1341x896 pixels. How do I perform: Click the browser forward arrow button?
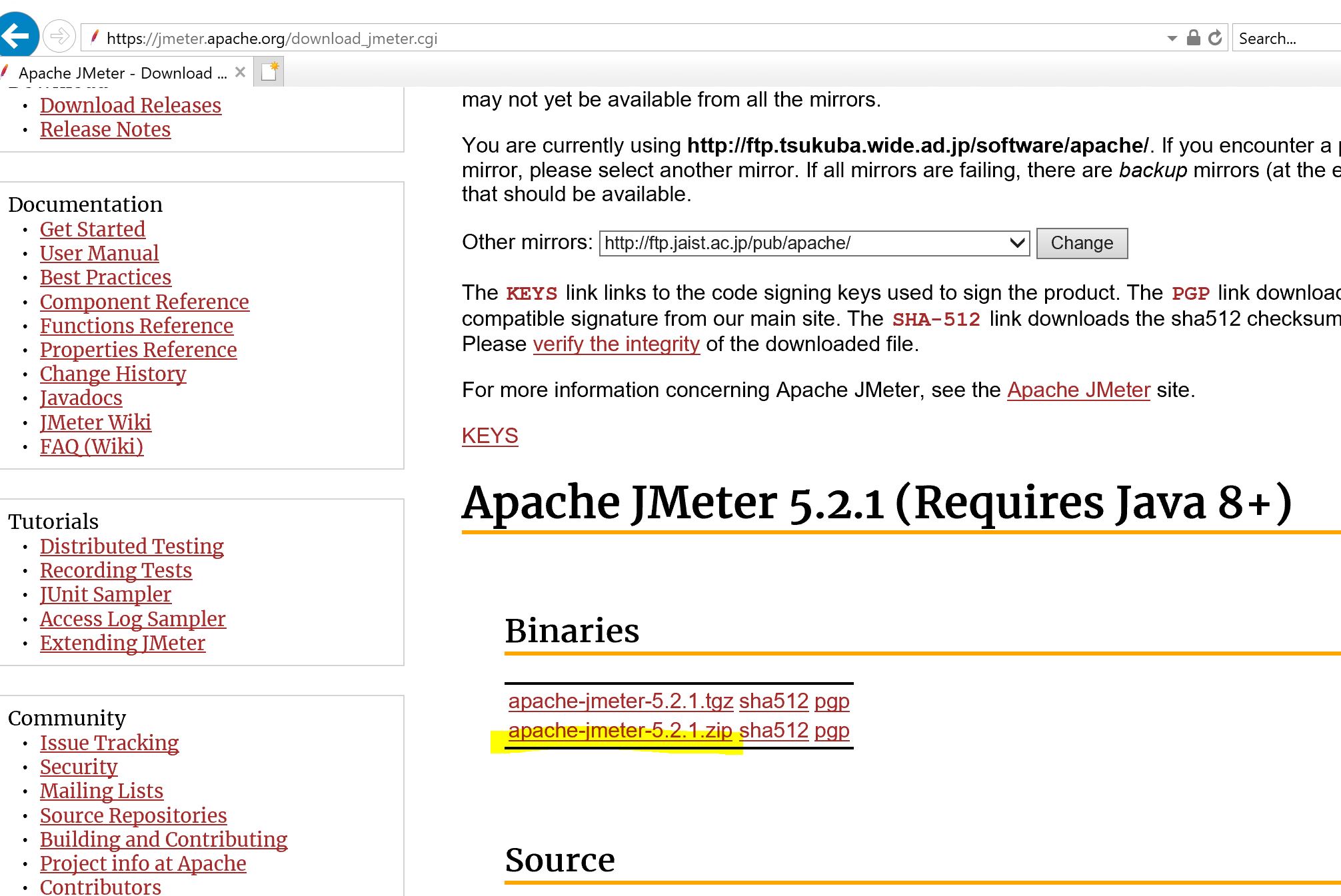click(x=59, y=36)
